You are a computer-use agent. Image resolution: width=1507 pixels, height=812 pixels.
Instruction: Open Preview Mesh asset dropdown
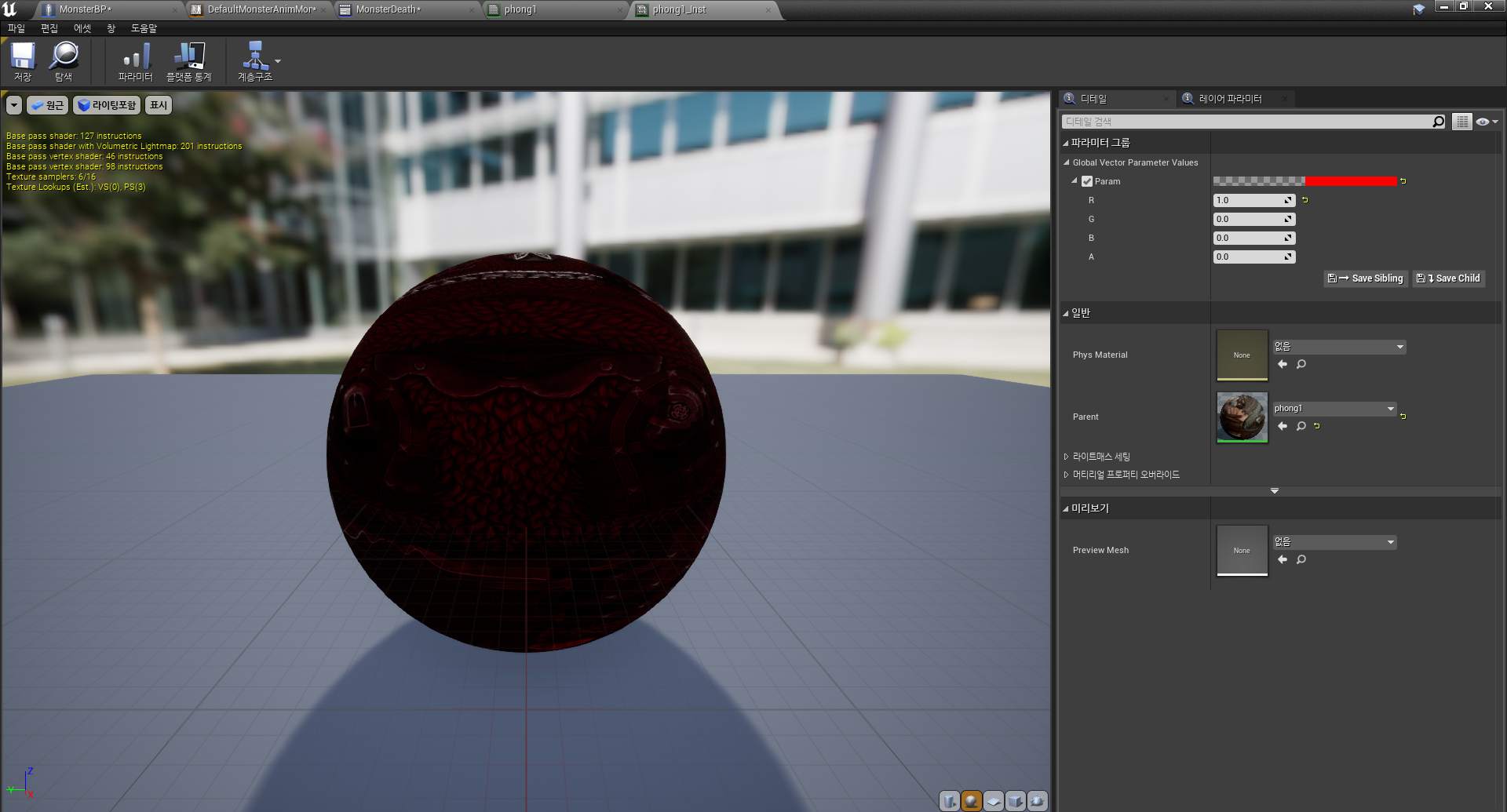1334,542
